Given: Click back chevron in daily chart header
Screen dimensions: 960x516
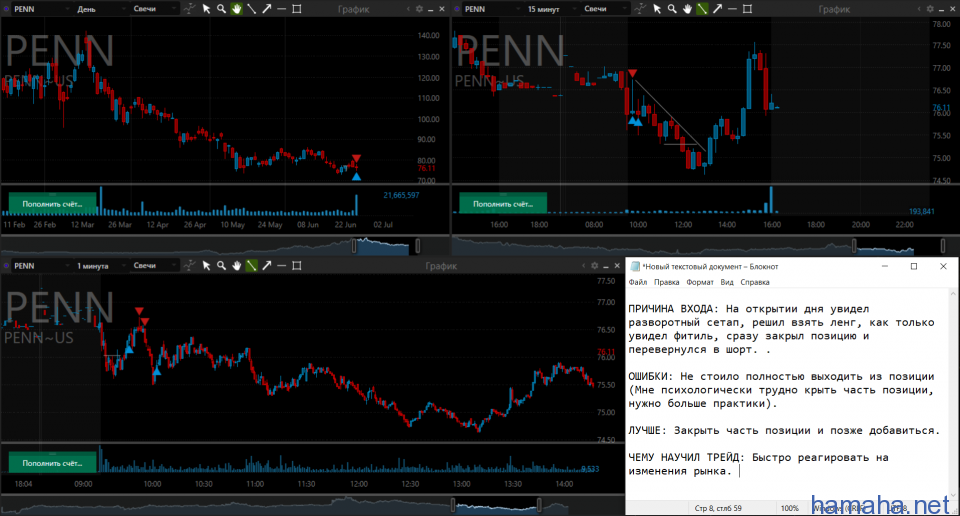Looking at the screenshot, I should click(x=408, y=9).
